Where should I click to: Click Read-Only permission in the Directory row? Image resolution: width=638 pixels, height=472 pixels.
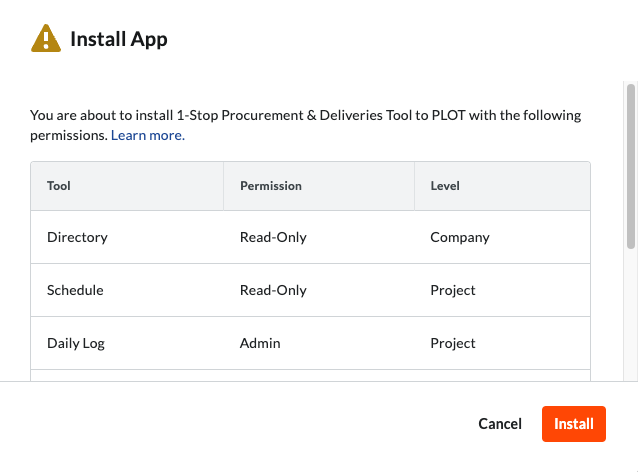tap(273, 237)
